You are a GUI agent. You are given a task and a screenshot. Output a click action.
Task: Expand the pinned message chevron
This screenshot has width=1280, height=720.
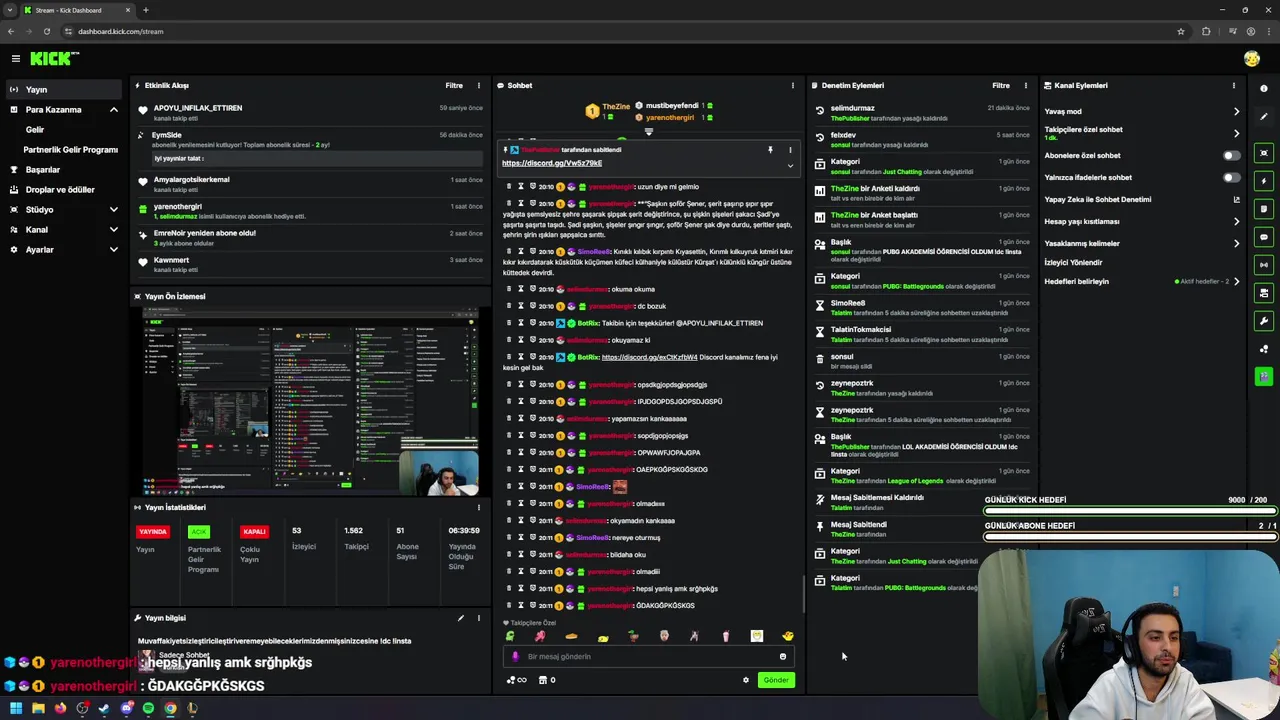[790, 165]
